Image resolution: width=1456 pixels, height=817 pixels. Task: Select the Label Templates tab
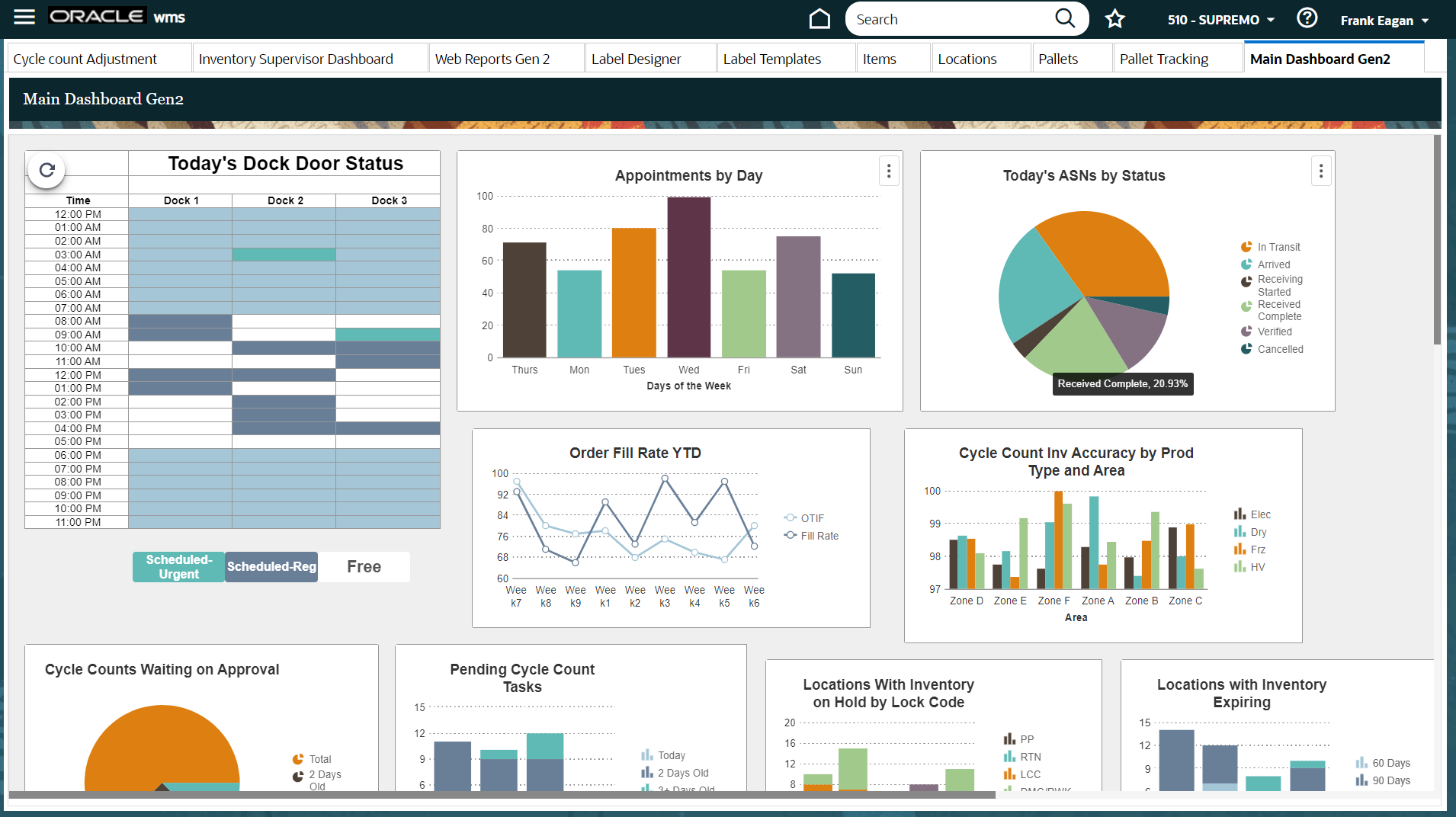pos(786,59)
